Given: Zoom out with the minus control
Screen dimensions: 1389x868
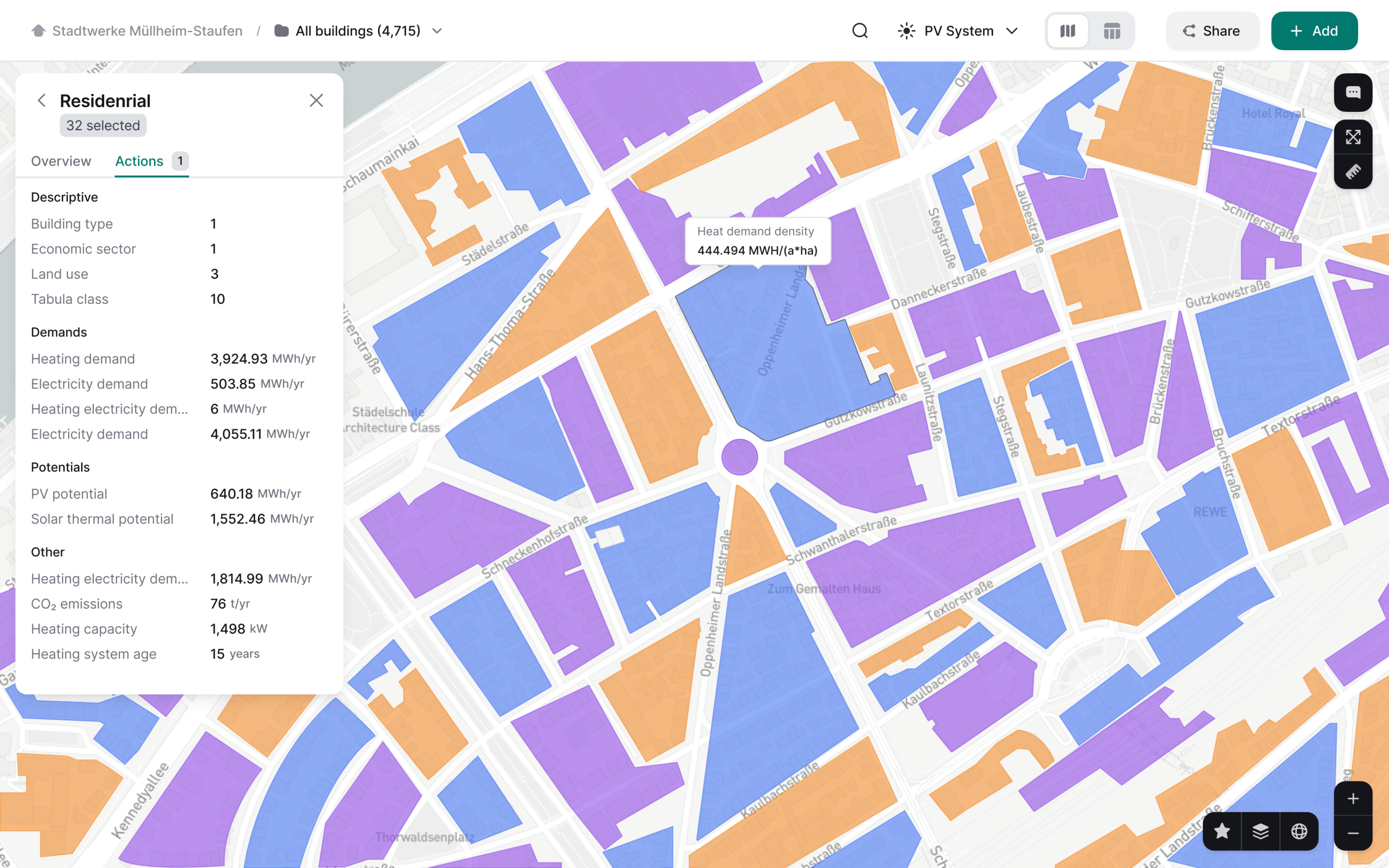Looking at the screenshot, I should point(1353,834).
